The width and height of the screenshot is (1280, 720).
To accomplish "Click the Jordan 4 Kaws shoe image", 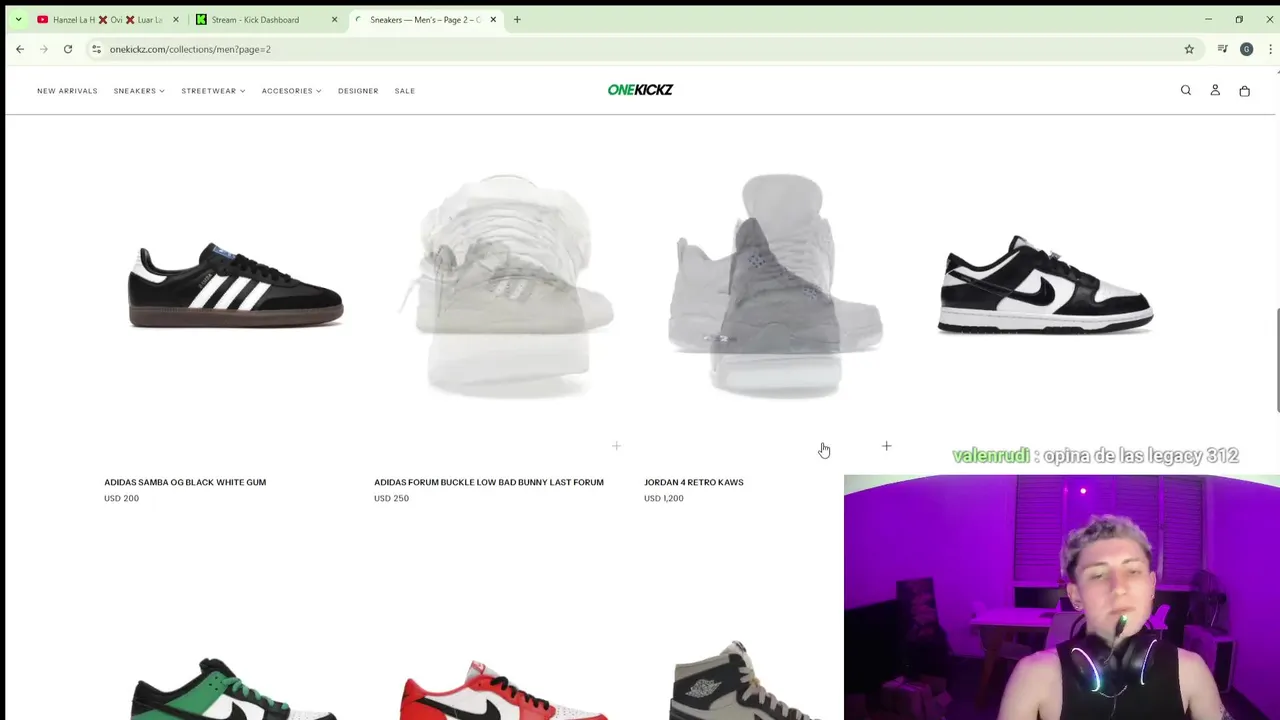I will pyautogui.click(x=776, y=285).
